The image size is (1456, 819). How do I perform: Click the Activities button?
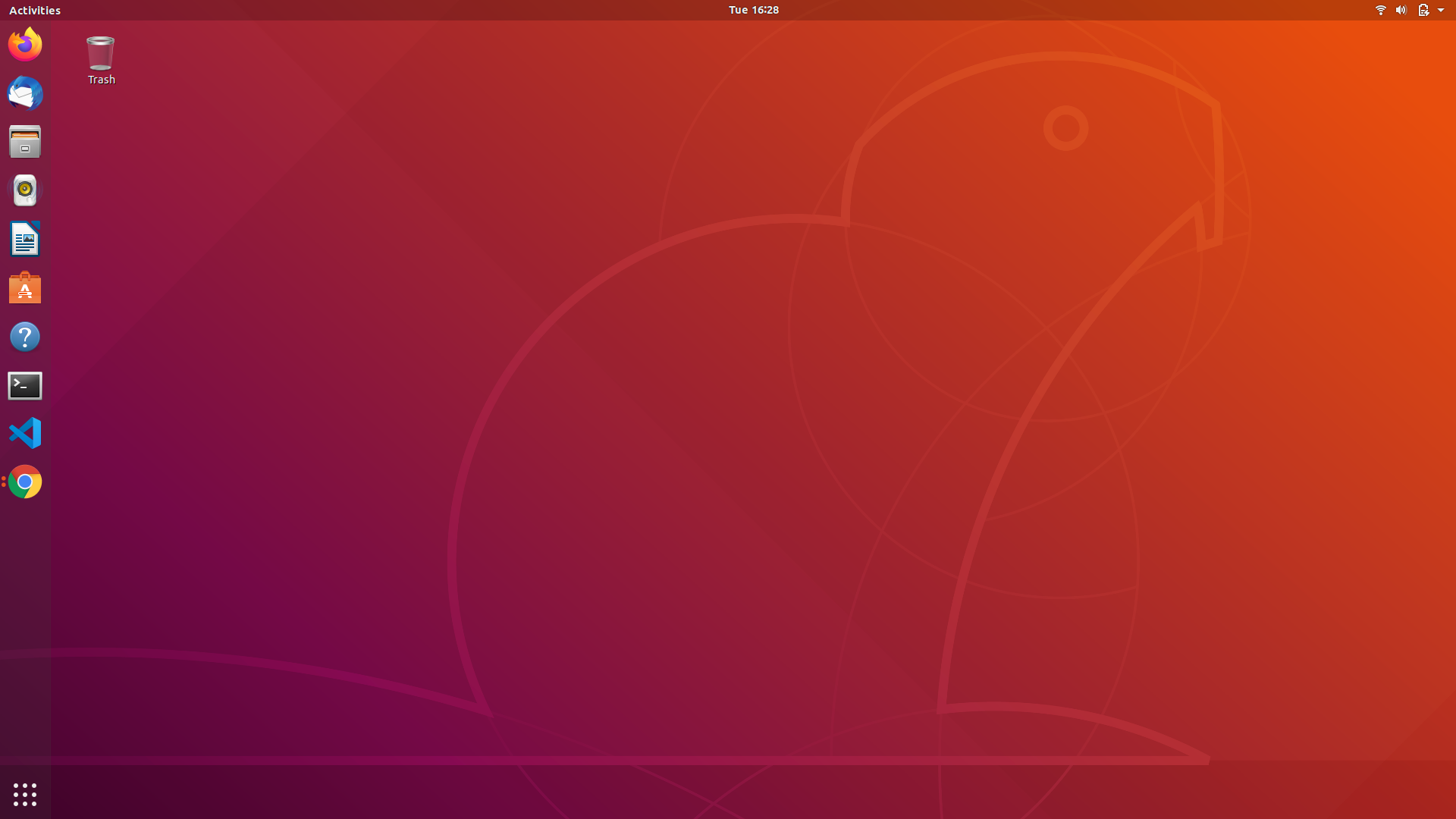tap(35, 10)
